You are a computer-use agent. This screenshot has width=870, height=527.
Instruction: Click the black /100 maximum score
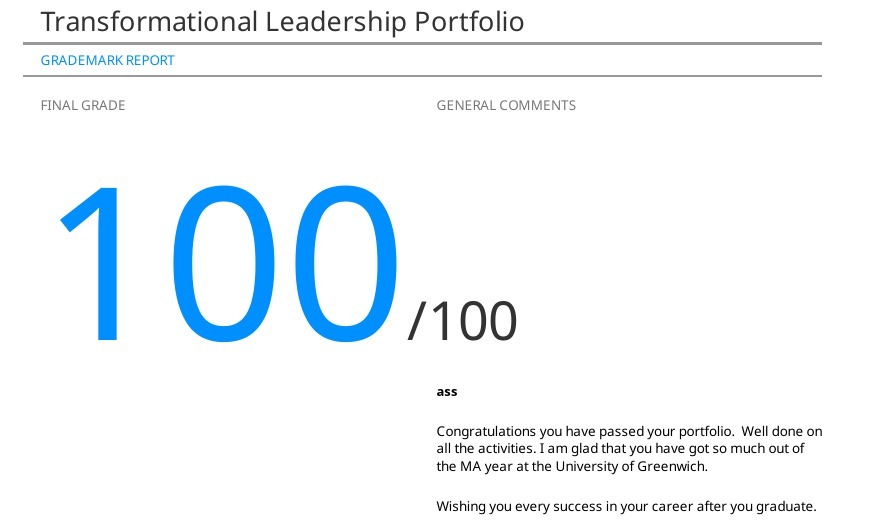(x=463, y=321)
